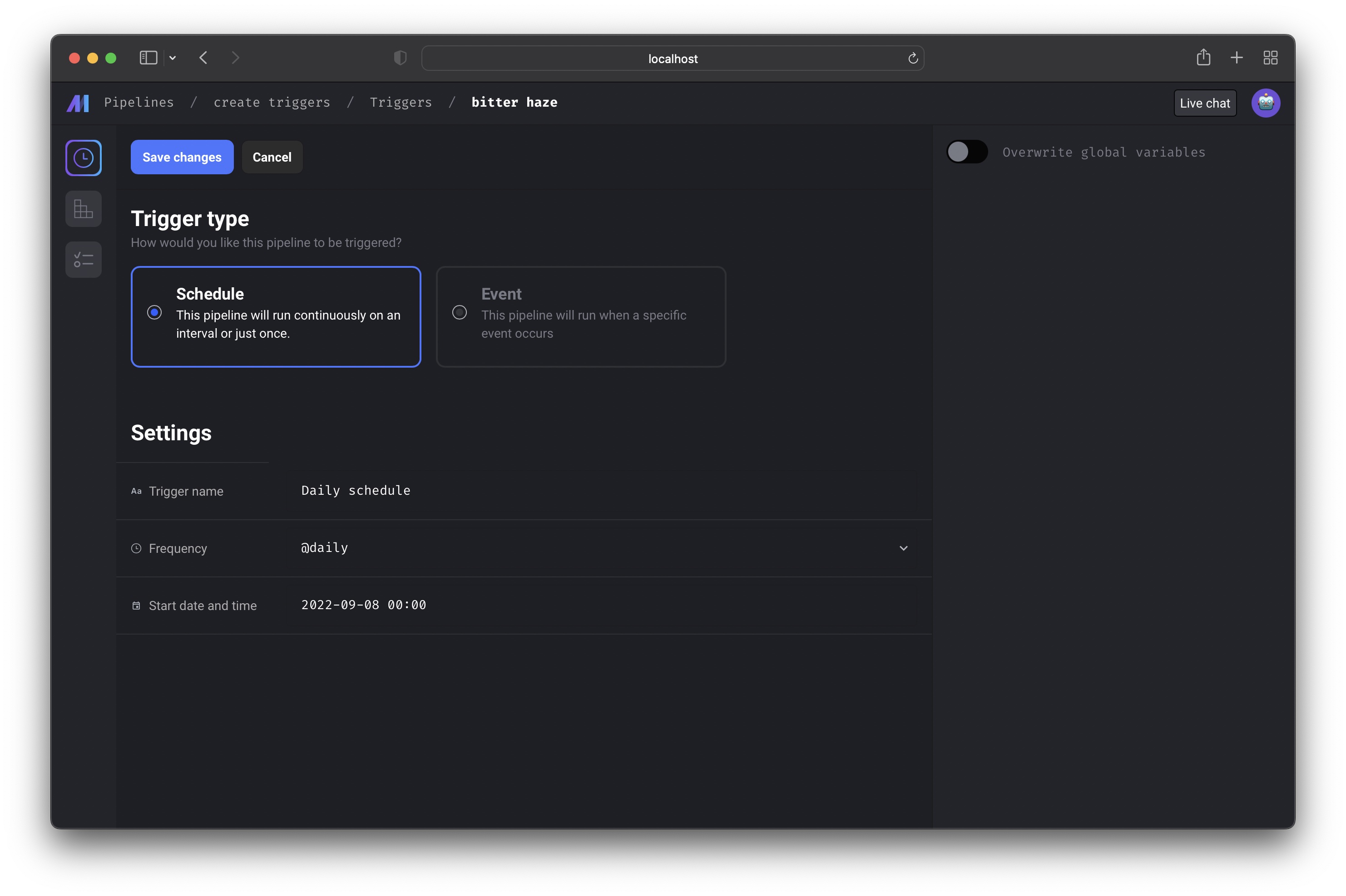The height and width of the screenshot is (896, 1346).
Task: Navigate to create triggers breadcrumb
Action: pyautogui.click(x=272, y=102)
